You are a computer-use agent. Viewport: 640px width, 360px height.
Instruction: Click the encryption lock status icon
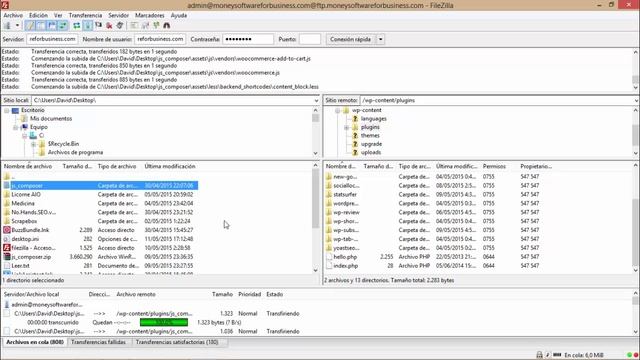click(539, 355)
